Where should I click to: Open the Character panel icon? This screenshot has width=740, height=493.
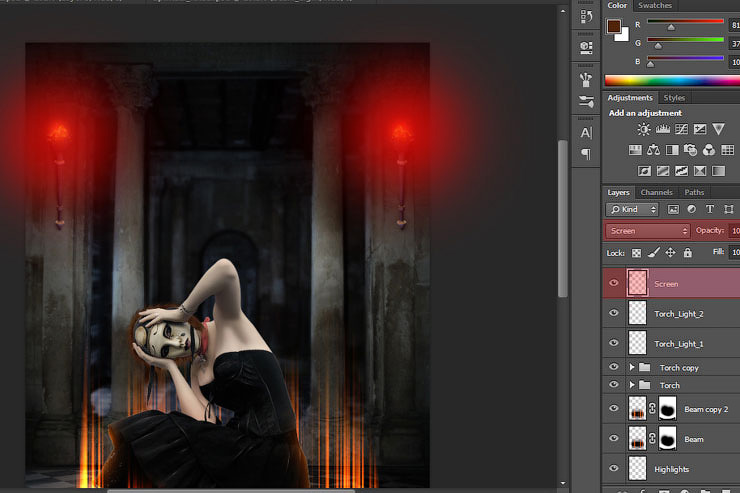click(x=586, y=132)
